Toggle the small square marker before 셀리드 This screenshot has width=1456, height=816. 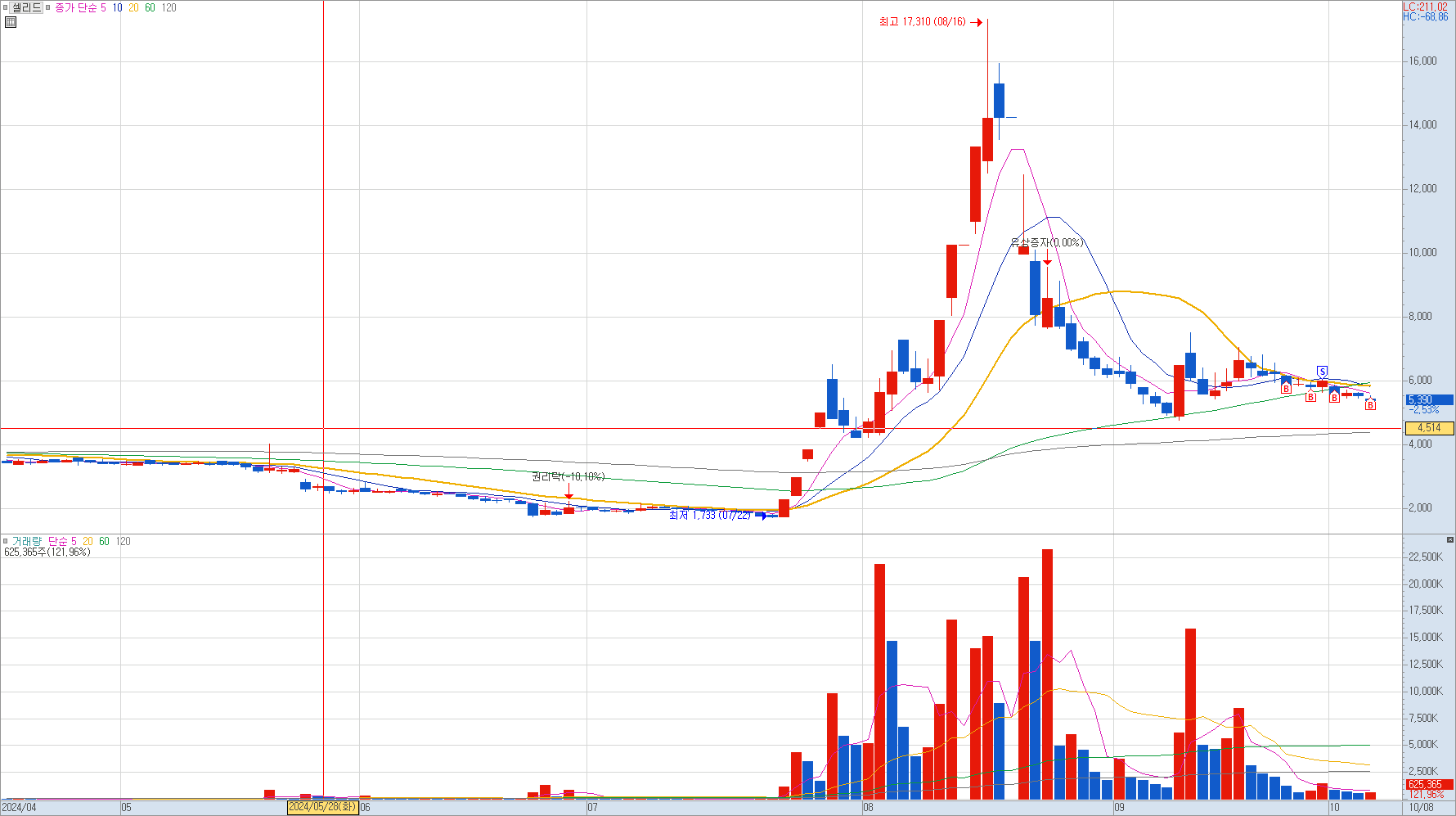pos(5,7)
